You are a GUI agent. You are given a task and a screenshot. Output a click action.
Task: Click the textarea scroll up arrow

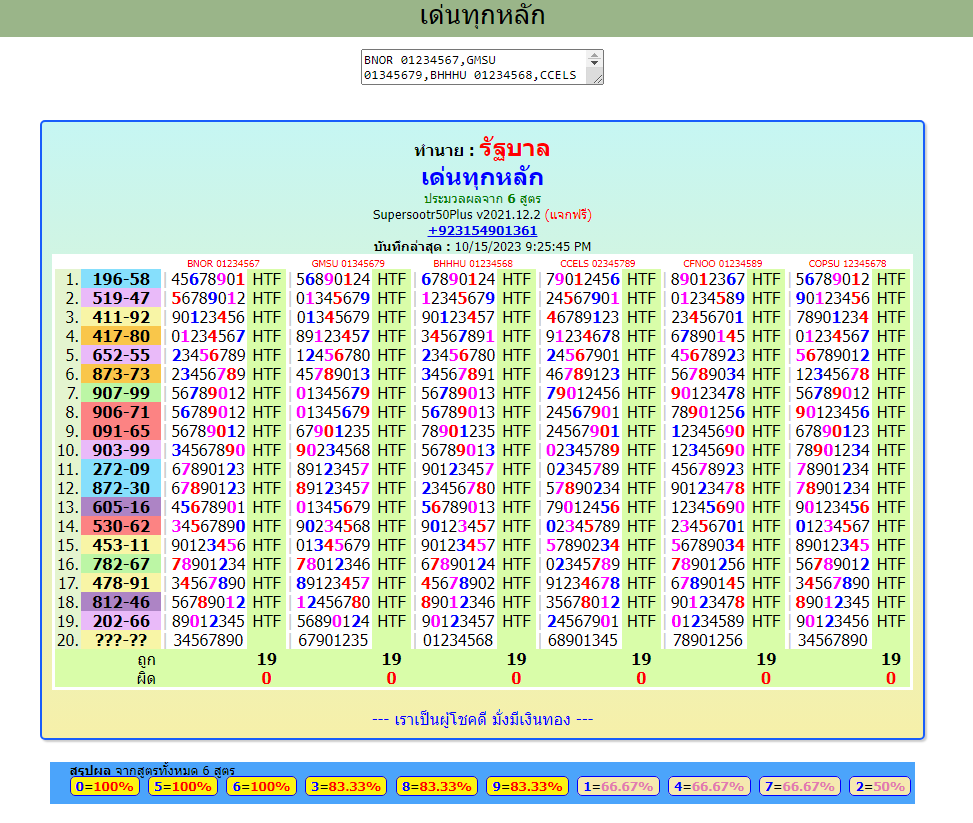click(x=594, y=56)
